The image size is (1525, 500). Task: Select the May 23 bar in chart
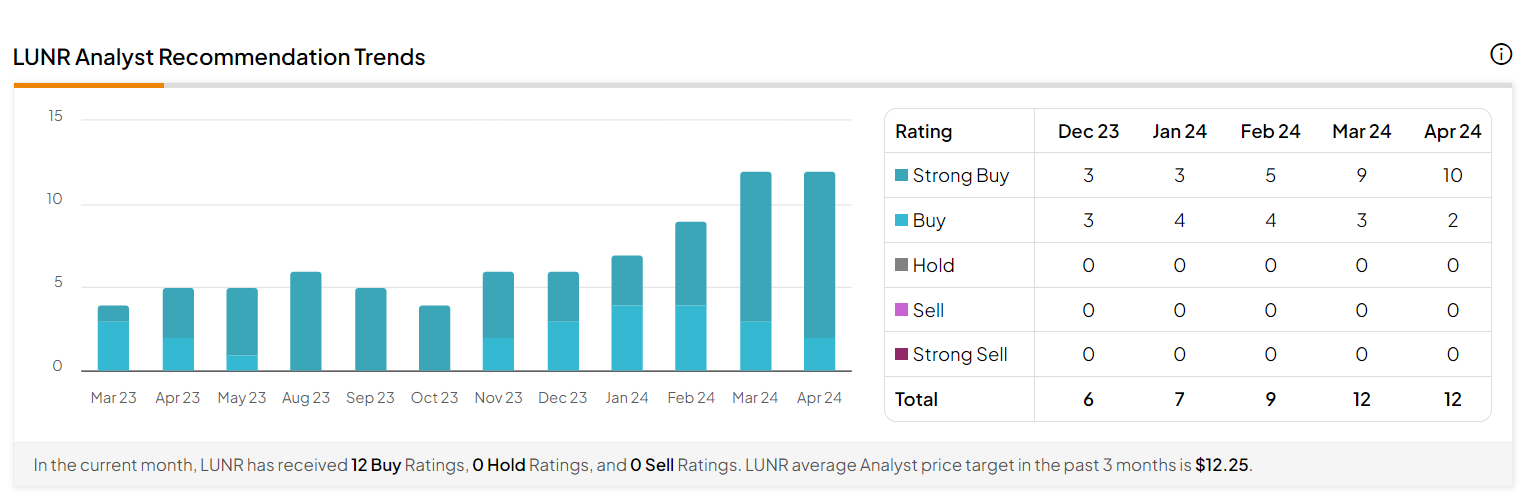pos(242,330)
